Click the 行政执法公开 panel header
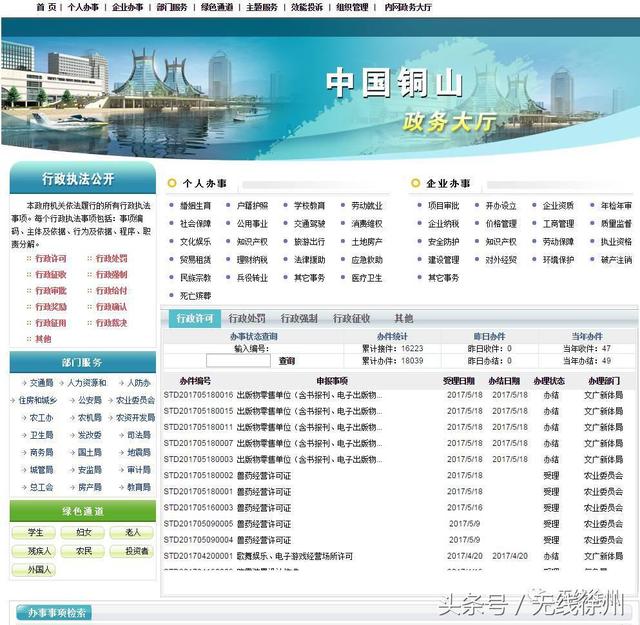640x625 pixels. coord(82,179)
